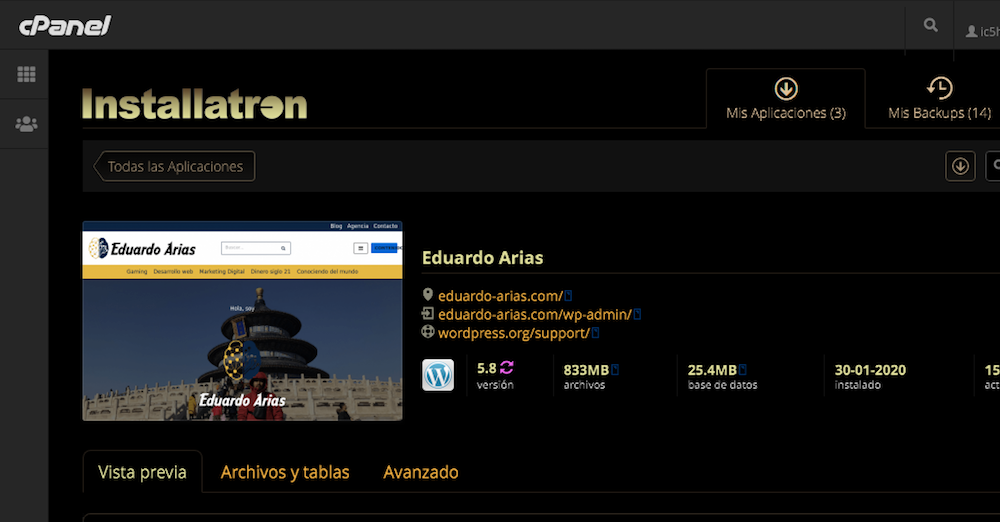1000x522 pixels.
Task: Open the apps grid sidebar icon
Action: [x=26, y=74]
